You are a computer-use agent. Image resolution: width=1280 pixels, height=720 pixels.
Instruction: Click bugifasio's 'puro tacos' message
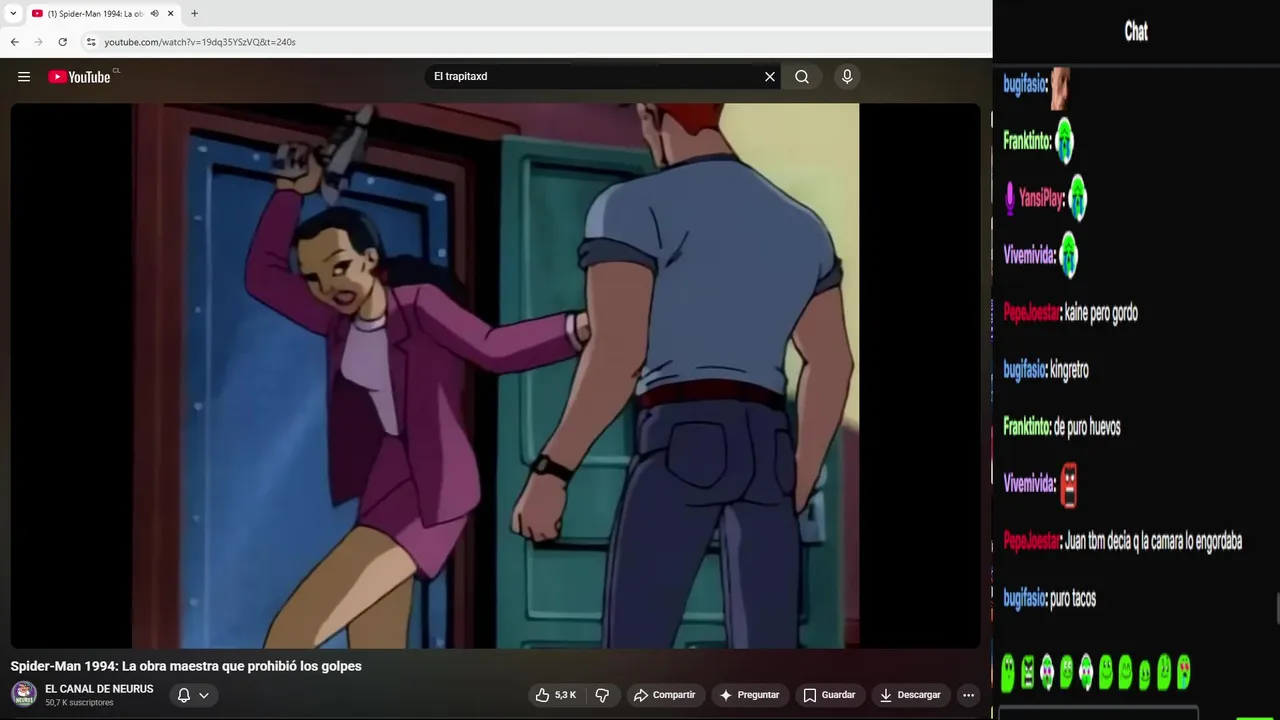(x=1073, y=599)
